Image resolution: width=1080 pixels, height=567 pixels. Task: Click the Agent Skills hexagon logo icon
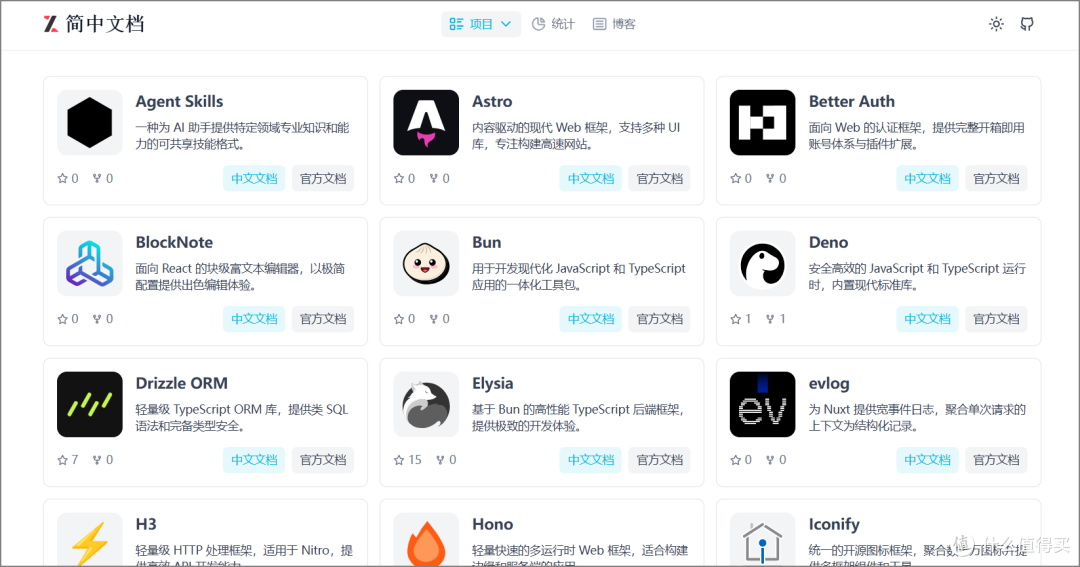tap(89, 123)
